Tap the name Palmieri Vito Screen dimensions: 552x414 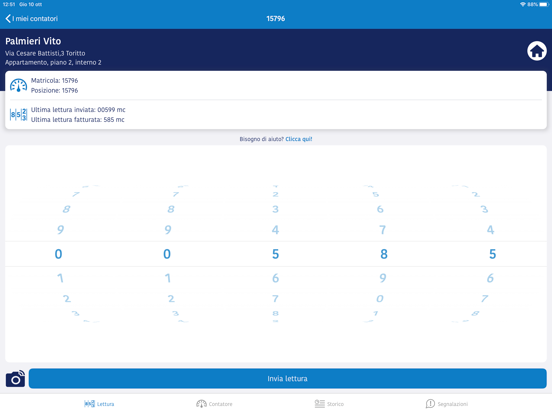(33, 41)
